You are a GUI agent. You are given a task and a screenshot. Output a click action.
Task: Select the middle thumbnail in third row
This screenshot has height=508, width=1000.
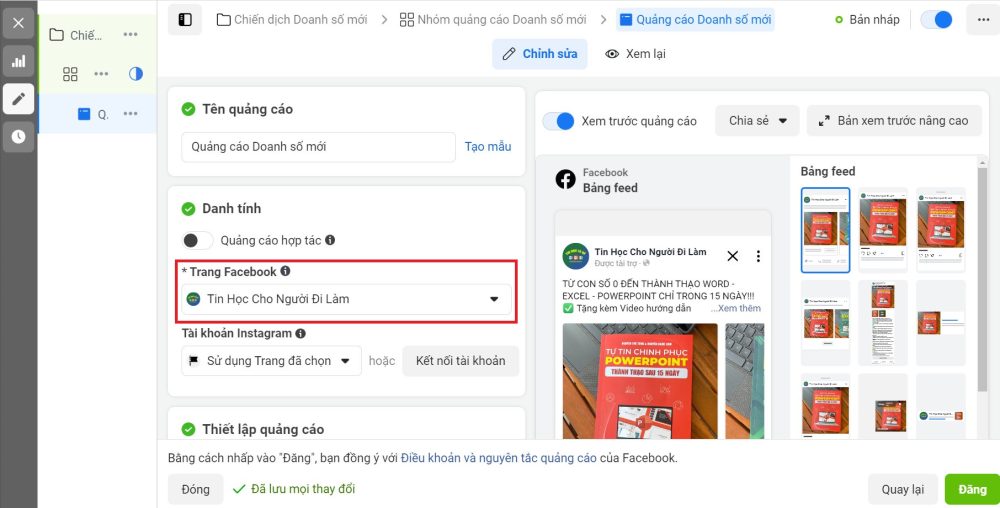pyautogui.click(x=883, y=407)
